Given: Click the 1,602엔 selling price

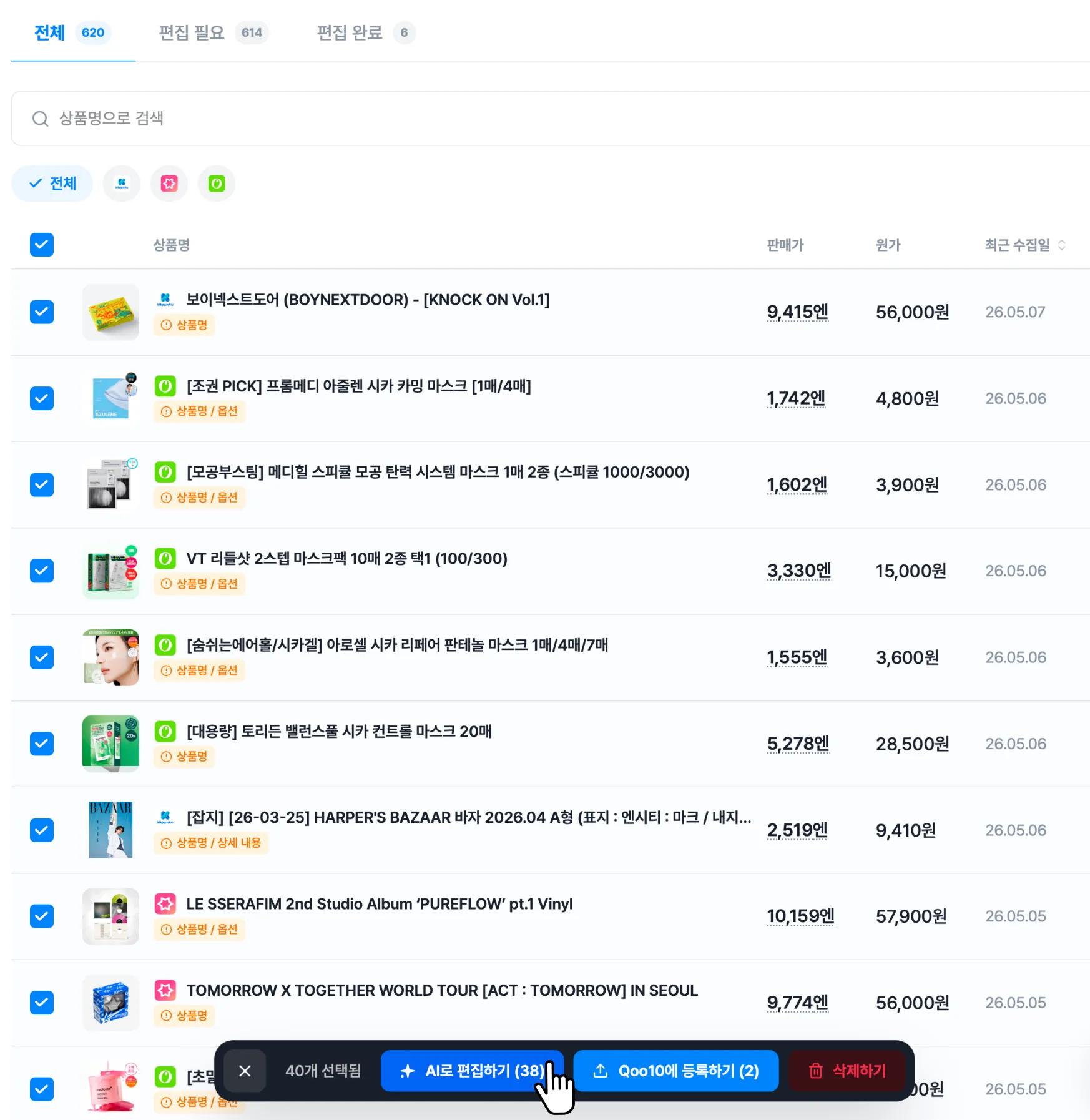Looking at the screenshot, I should [797, 484].
